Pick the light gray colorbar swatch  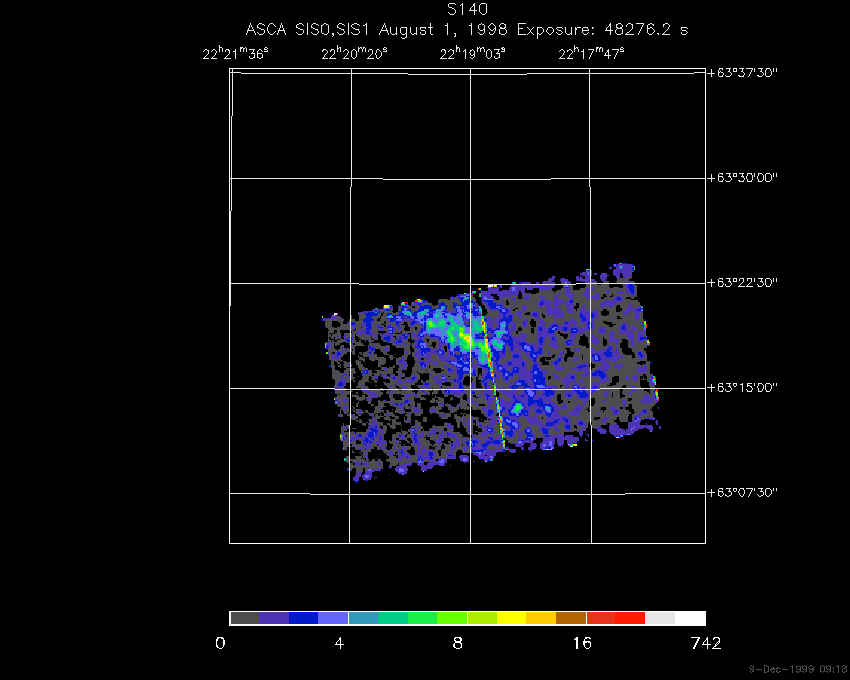(x=660, y=618)
